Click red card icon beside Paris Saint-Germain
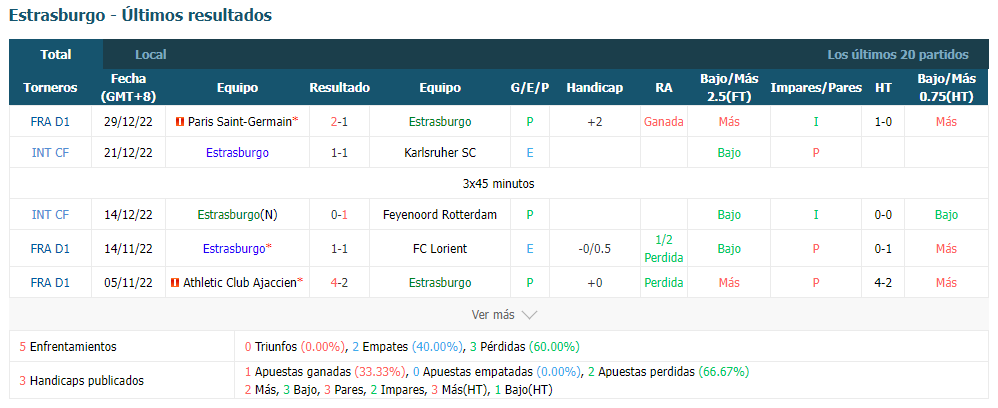 tap(179, 122)
